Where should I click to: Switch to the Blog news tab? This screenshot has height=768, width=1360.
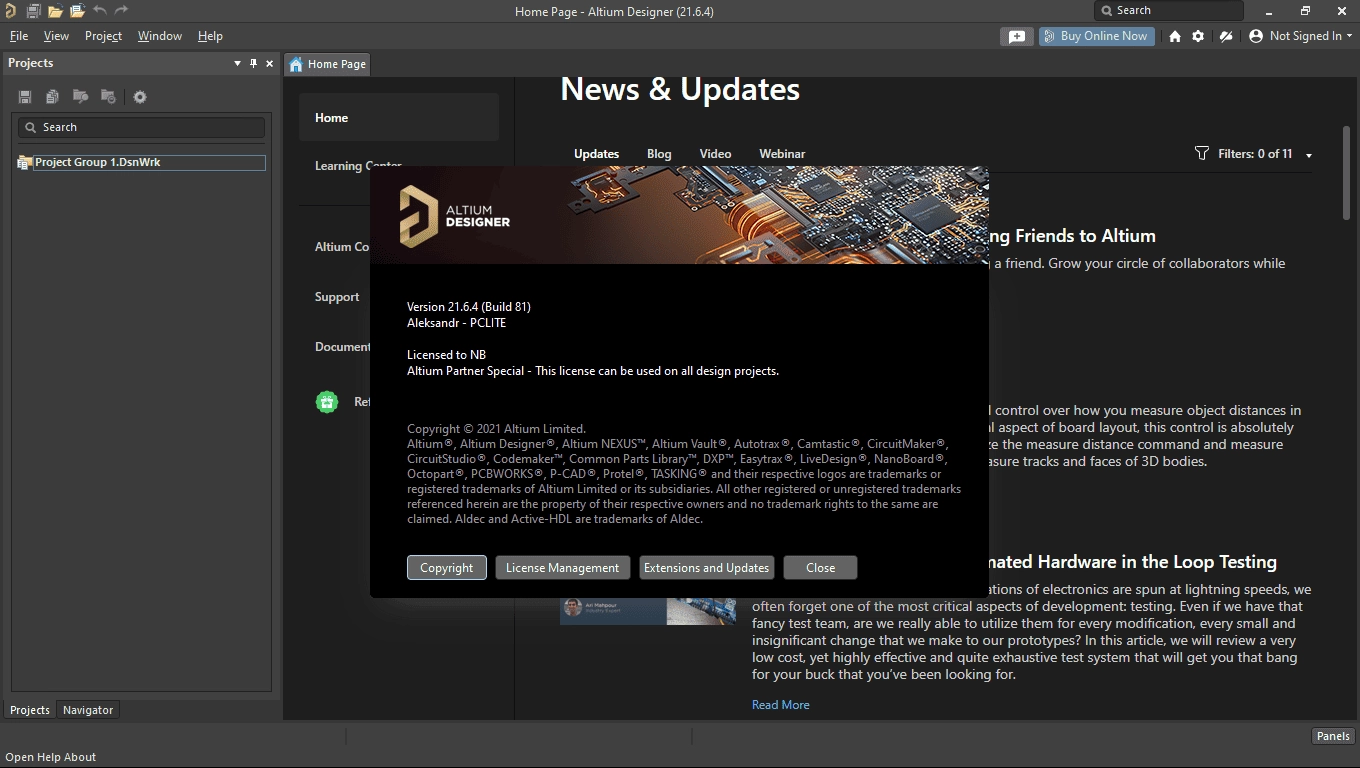(x=659, y=154)
